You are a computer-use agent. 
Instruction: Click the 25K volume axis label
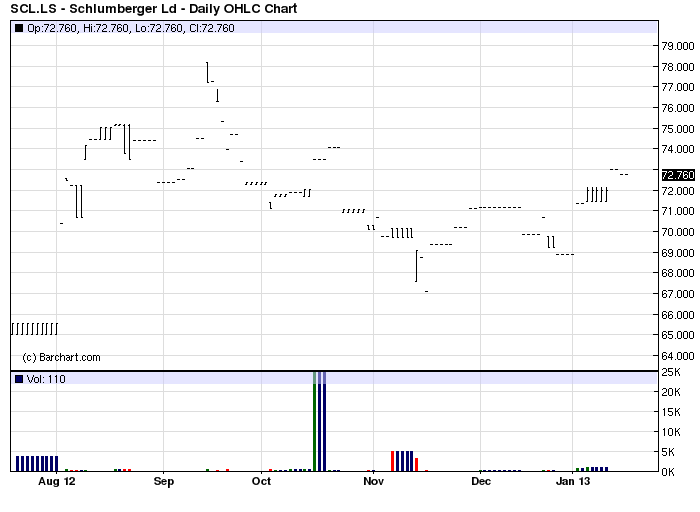coord(671,372)
